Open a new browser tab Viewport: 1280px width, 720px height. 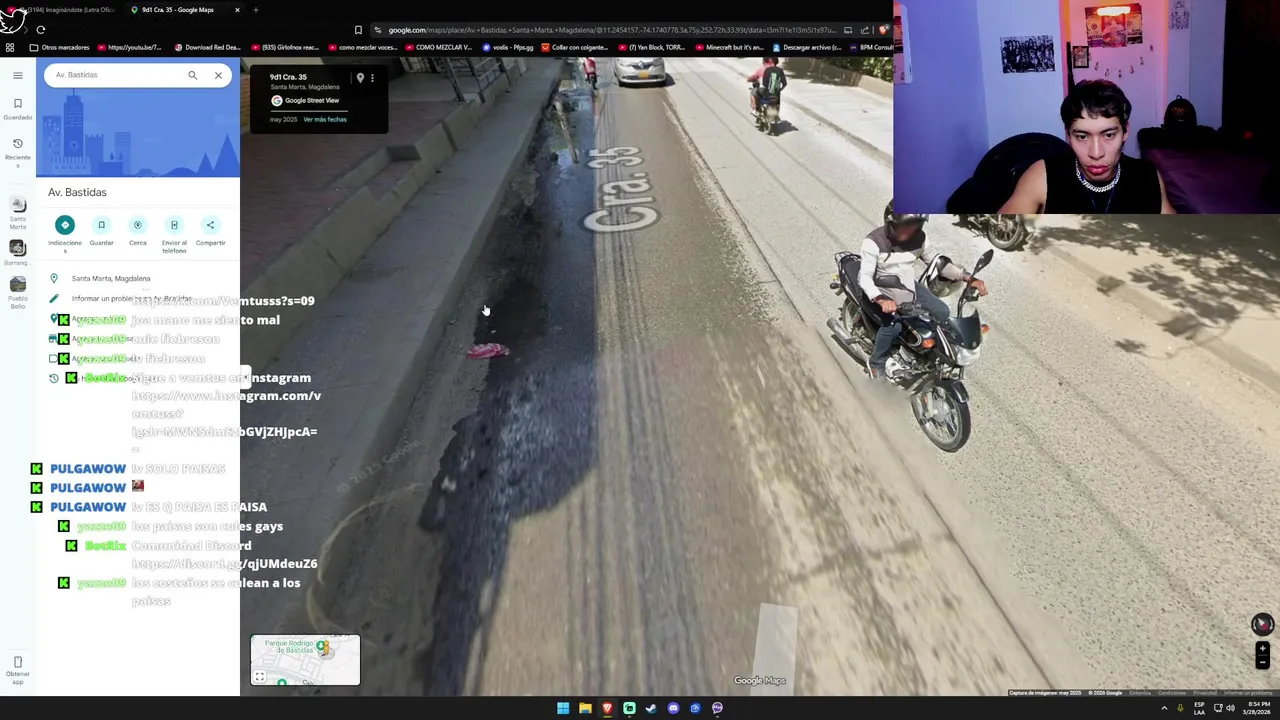[x=256, y=10]
